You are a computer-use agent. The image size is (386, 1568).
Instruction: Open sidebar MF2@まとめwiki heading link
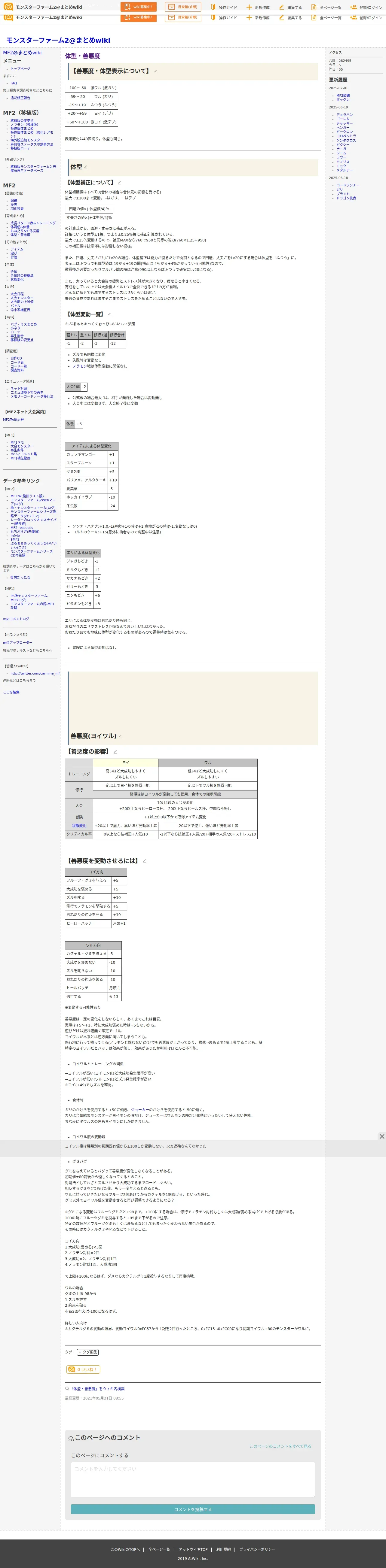pos(23,53)
